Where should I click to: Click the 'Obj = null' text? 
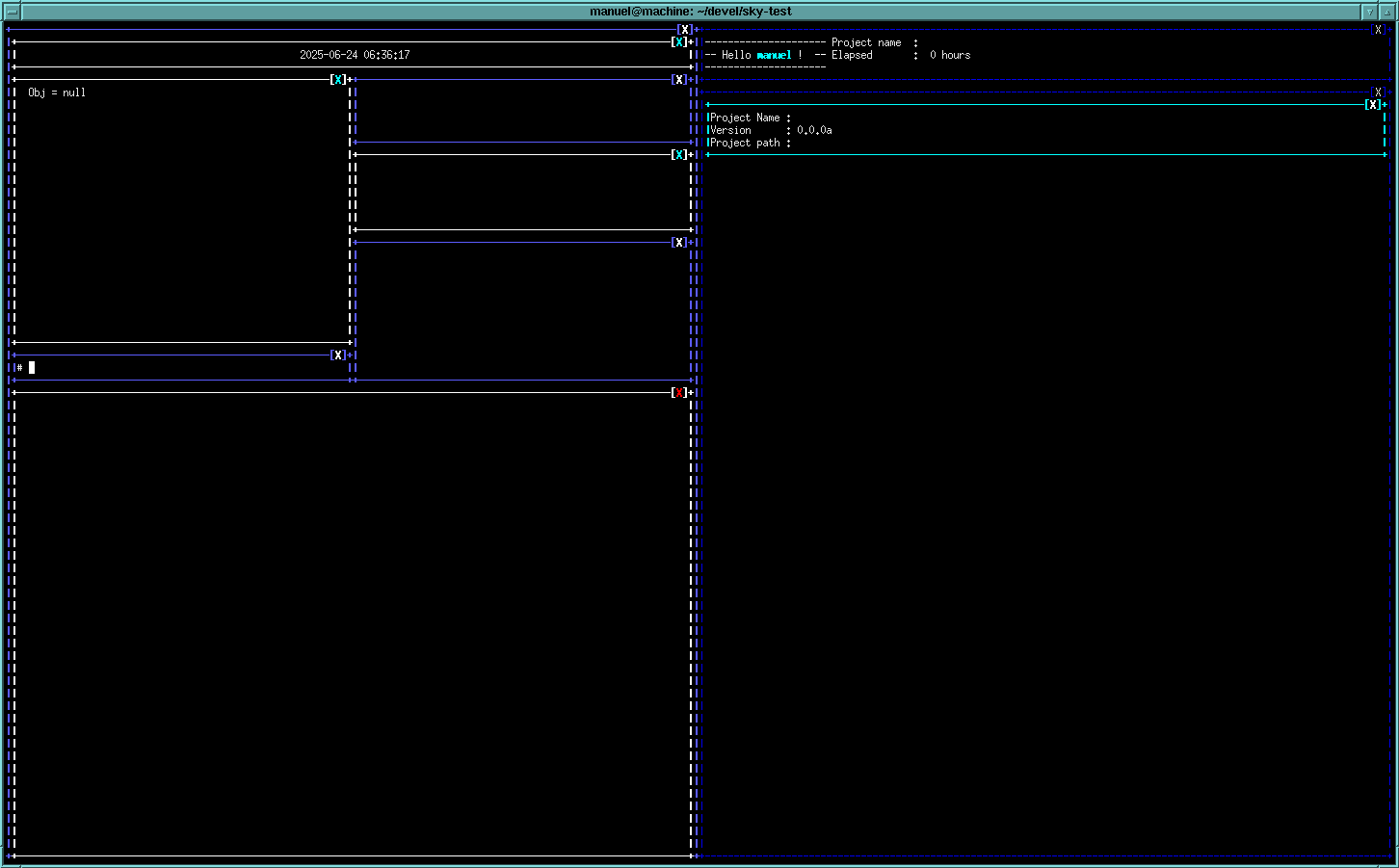point(57,92)
